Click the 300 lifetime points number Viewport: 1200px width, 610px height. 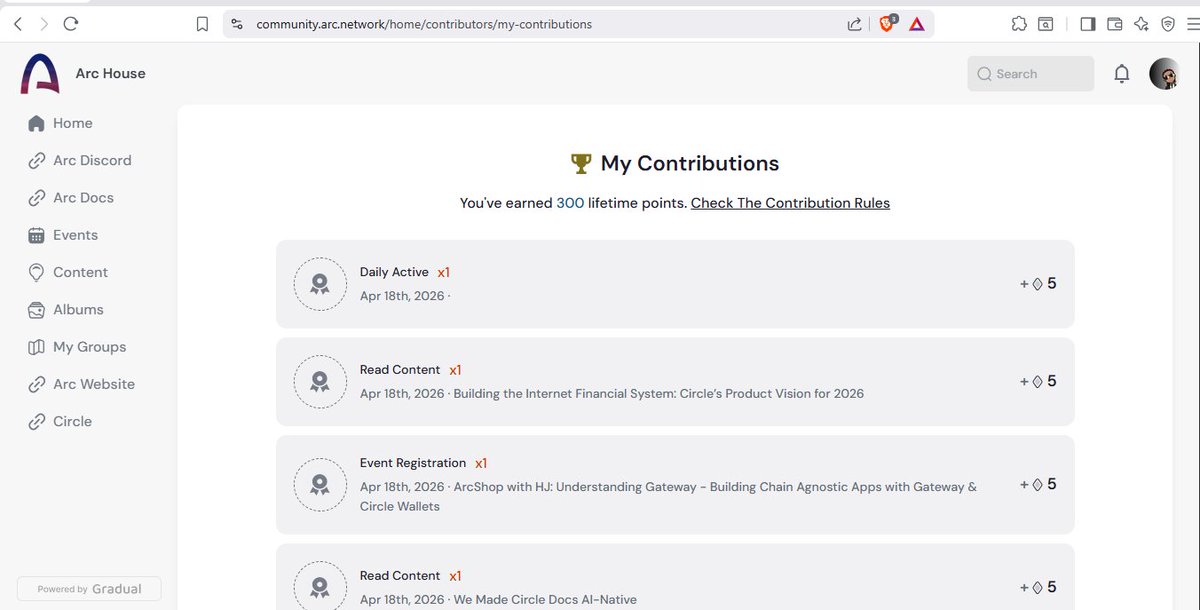tap(570, 203)
